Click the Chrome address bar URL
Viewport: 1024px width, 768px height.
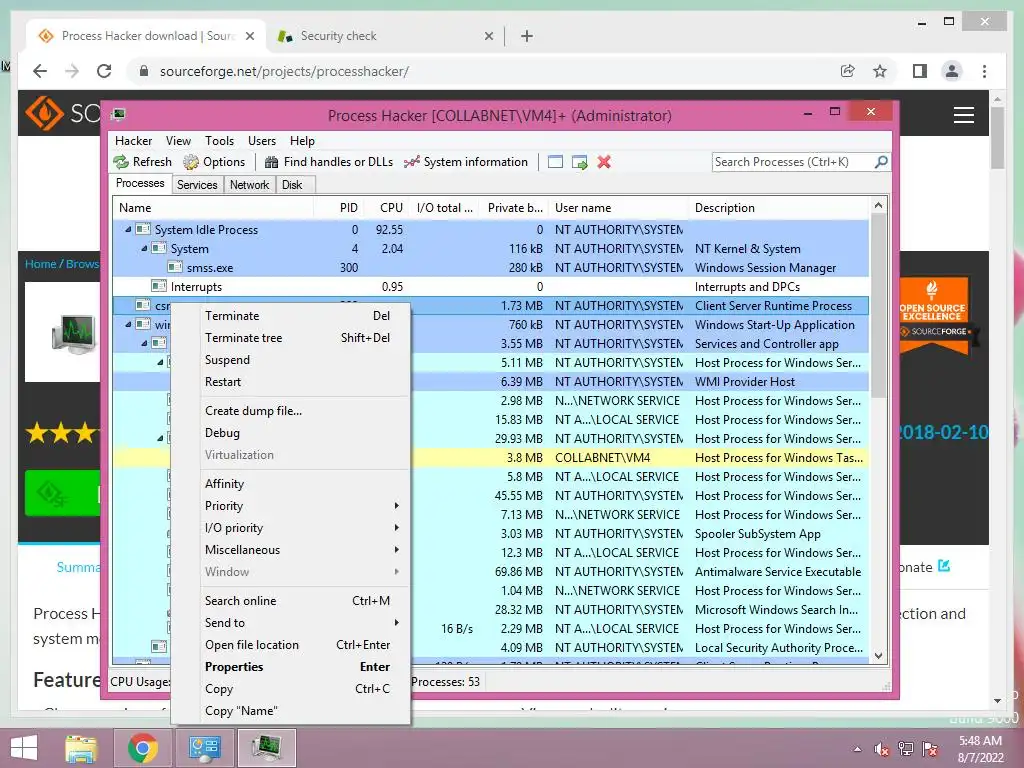284,71
